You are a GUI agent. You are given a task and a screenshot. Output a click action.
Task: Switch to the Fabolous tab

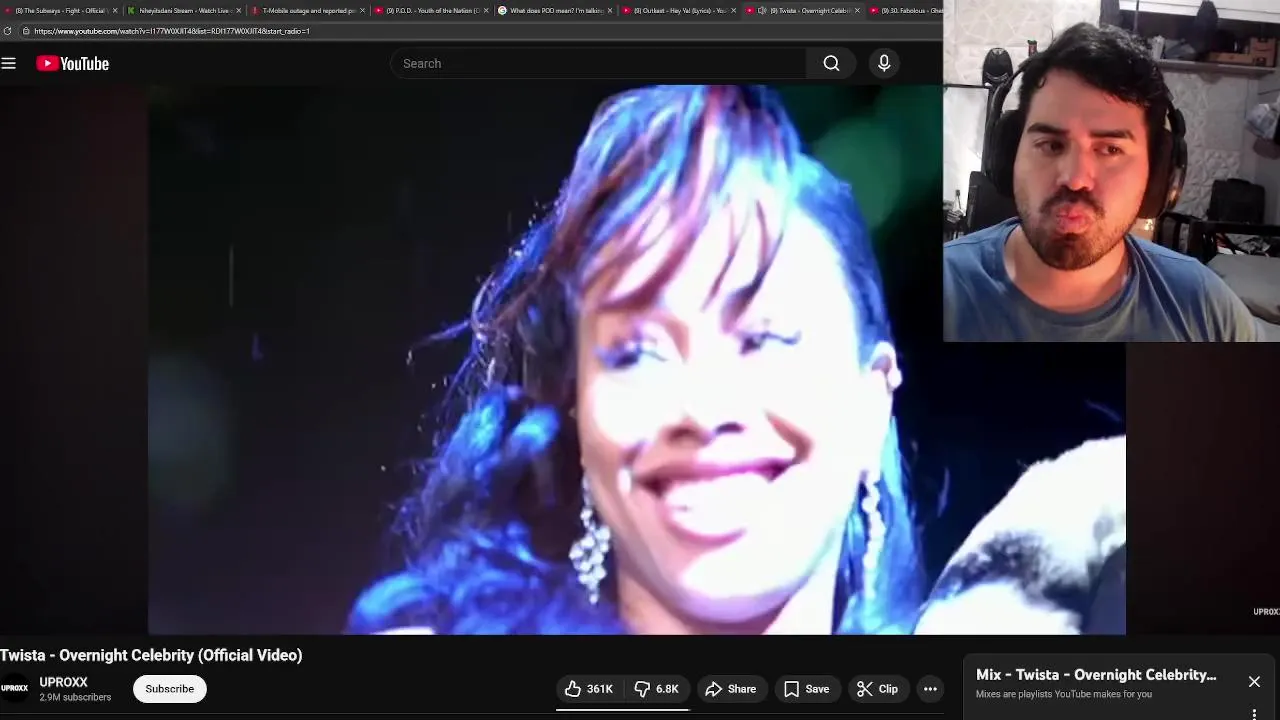coord(908,10)
